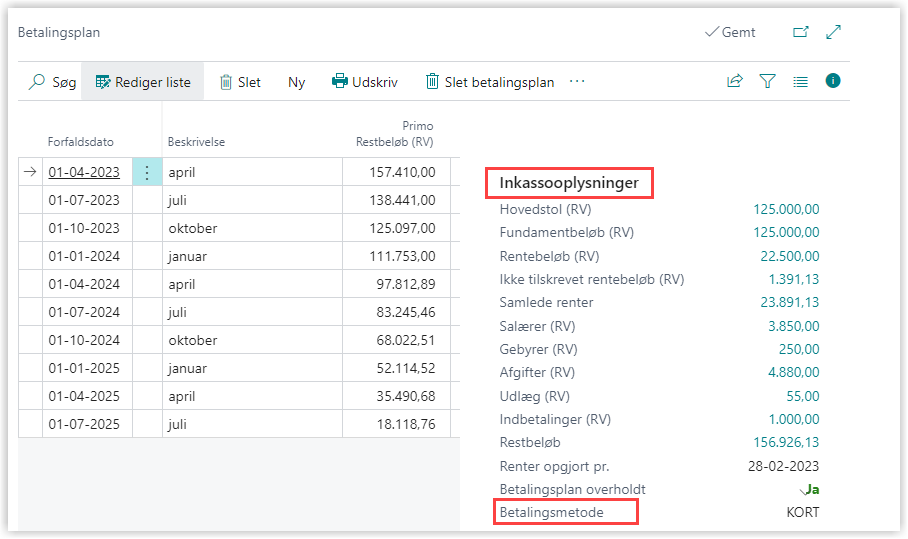Image resolution: width=908 pixels, height=539 pixels.
Task: Toggle the info FactBox pane icon
Action: (833, 82)
